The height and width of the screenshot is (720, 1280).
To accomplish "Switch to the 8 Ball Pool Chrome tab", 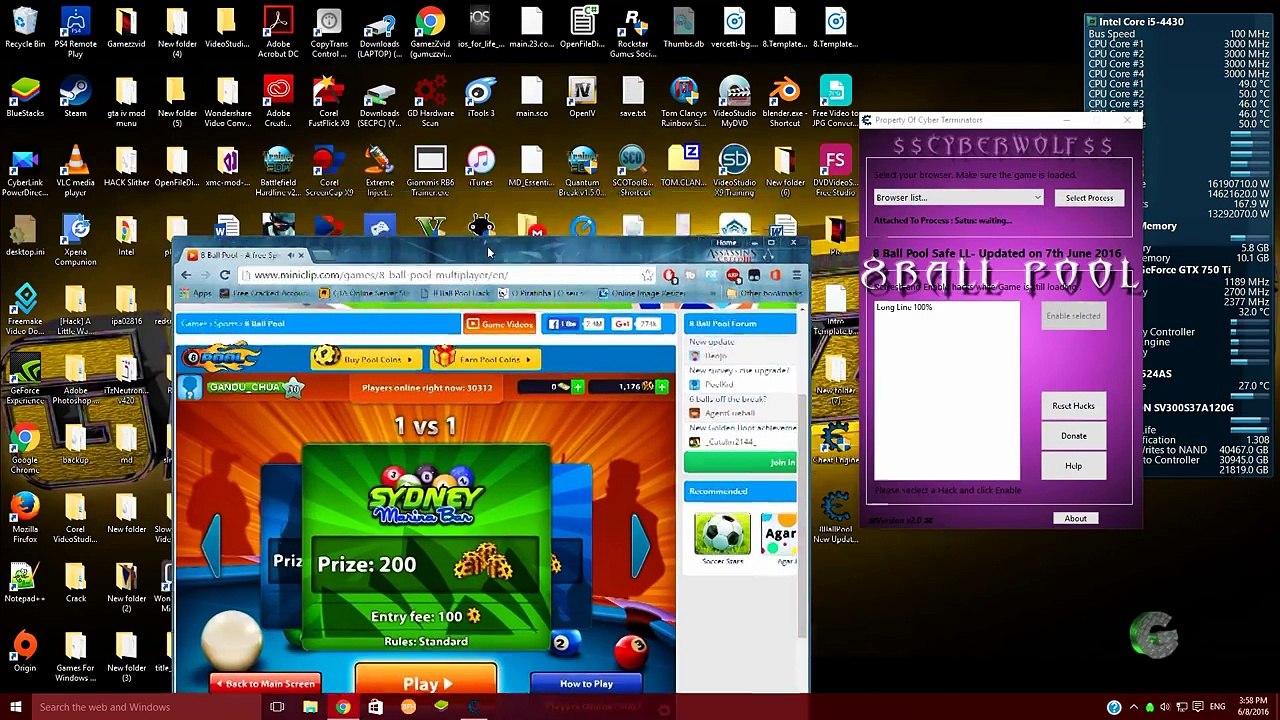I will coord(240,255).
